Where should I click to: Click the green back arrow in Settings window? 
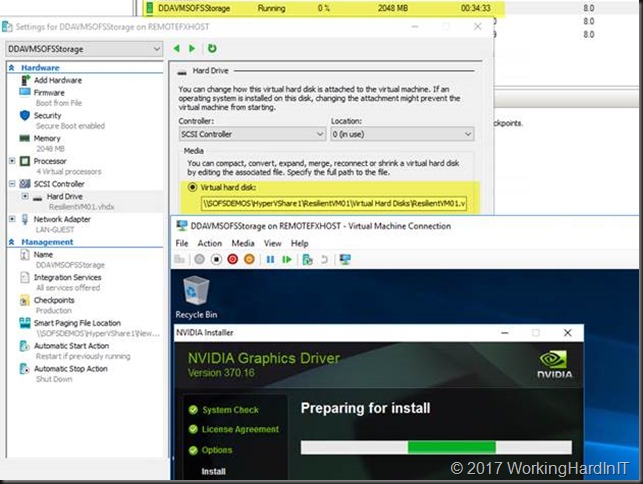pos(177,48)
